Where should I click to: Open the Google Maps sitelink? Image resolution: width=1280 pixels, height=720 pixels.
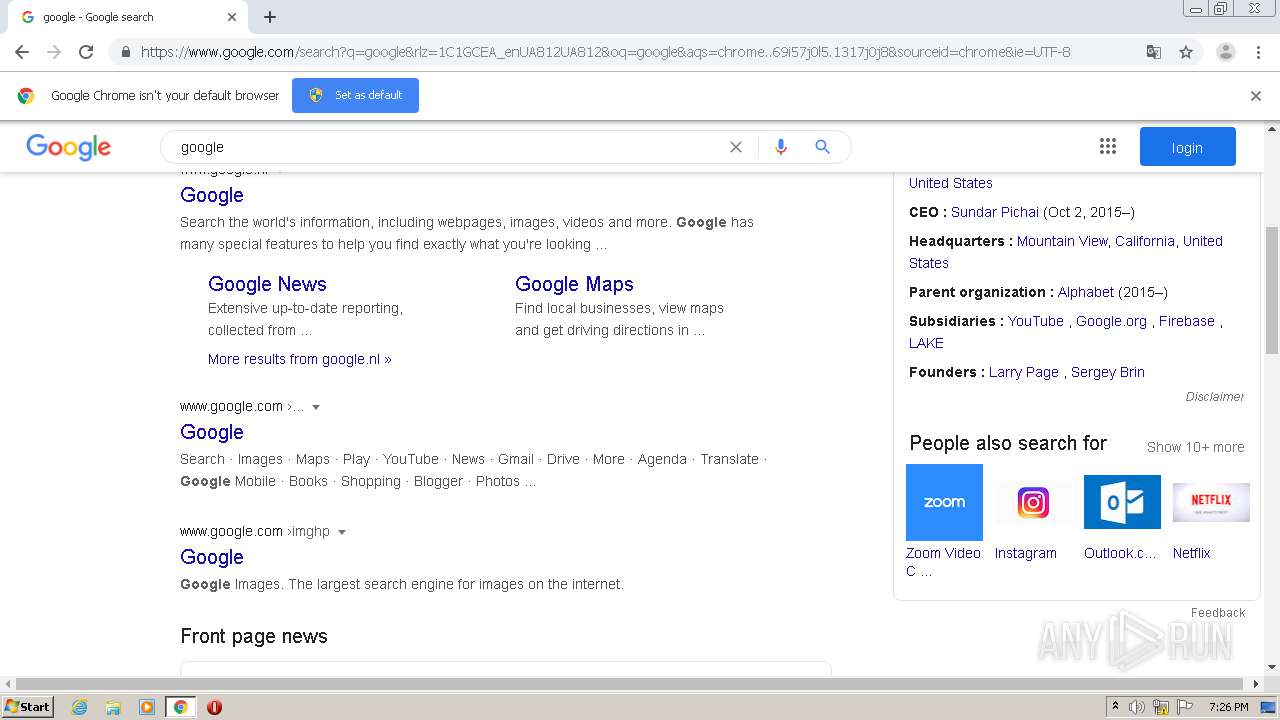point(574,284)
